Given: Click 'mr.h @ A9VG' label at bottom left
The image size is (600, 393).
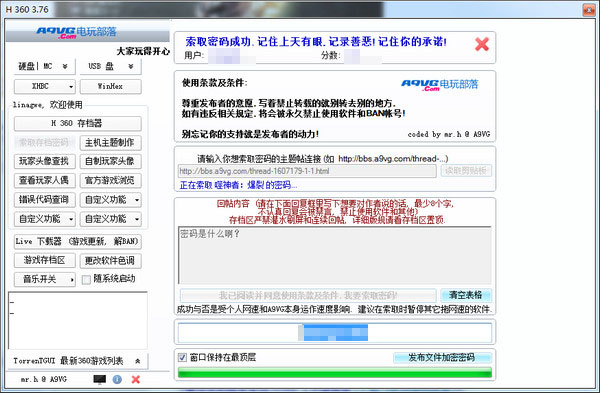Looking at the screenshot, I should click(x=44, y=379).
